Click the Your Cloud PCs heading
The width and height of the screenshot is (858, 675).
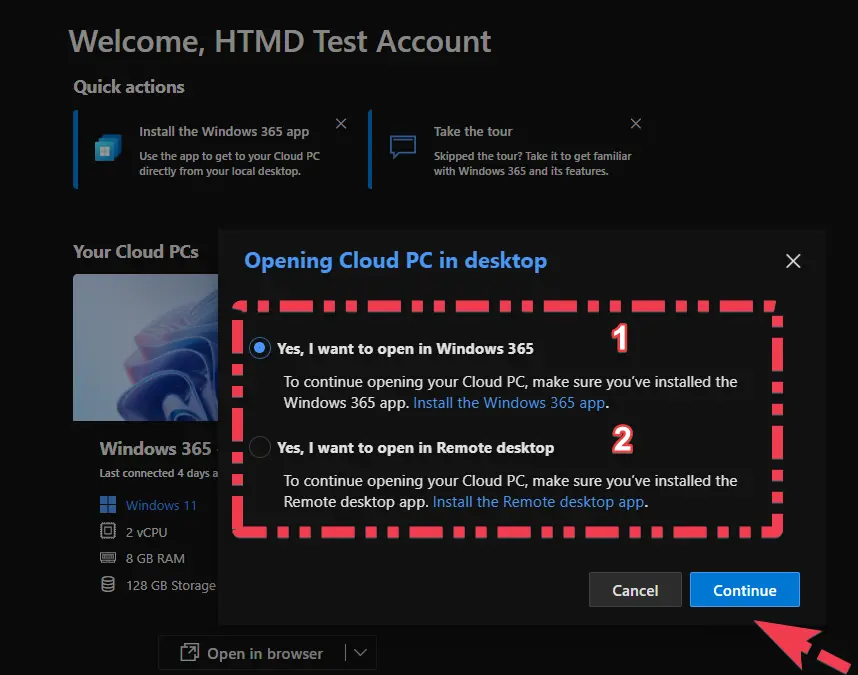pos(136,252)
